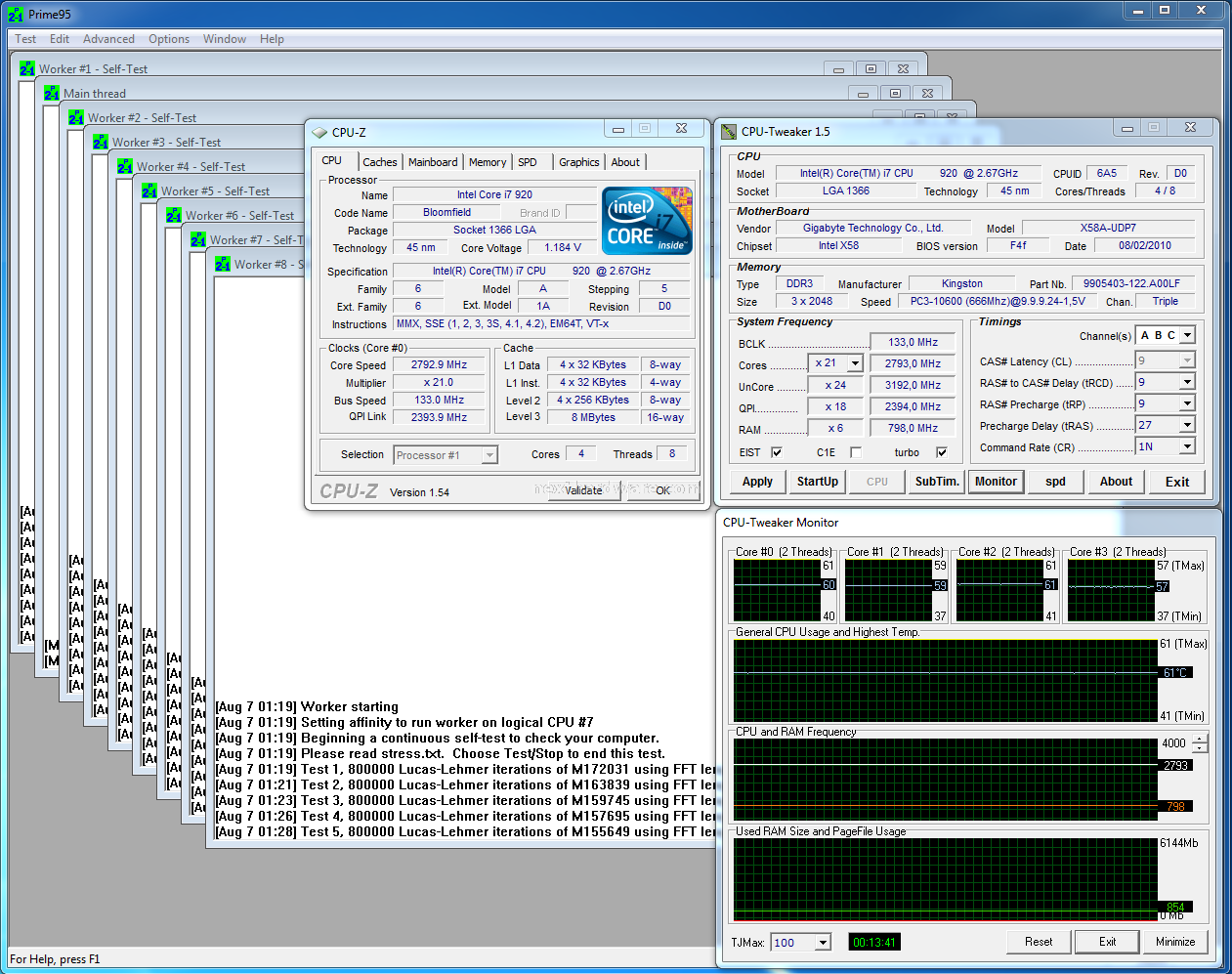Switch to the SPD tab in CPU-Z

(528, 162)
